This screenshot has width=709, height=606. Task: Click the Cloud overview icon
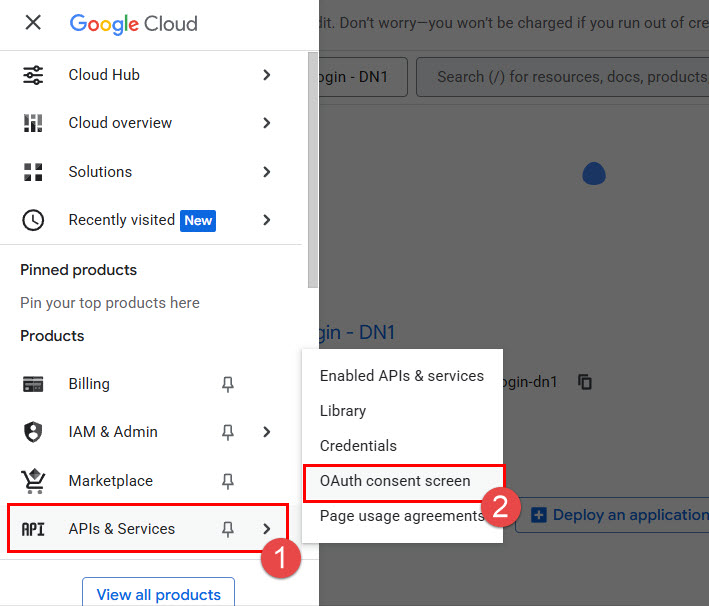tap(33, 123)
